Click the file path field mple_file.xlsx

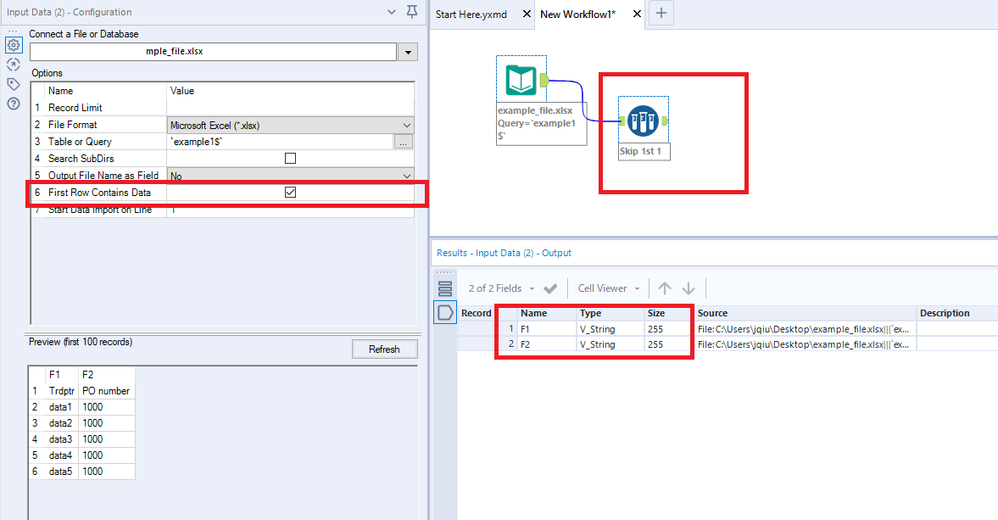click(213, 52)
